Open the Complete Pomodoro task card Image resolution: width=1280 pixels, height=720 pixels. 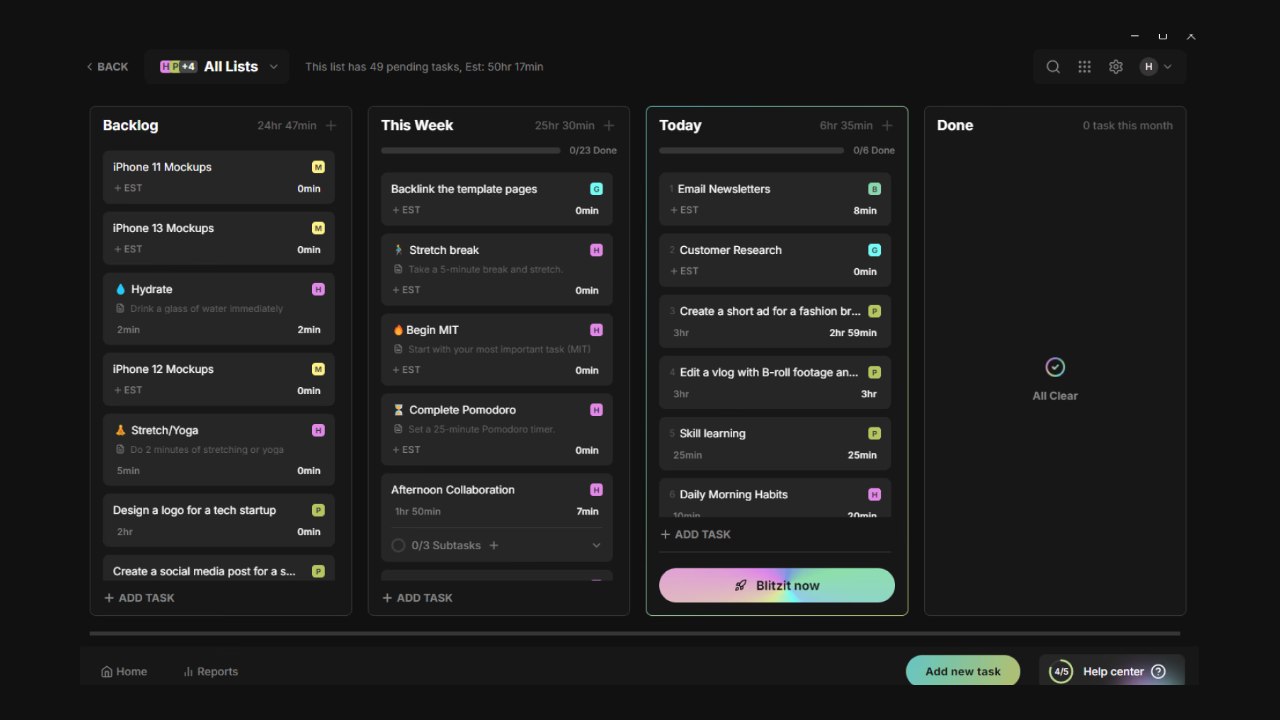(497, 429)
